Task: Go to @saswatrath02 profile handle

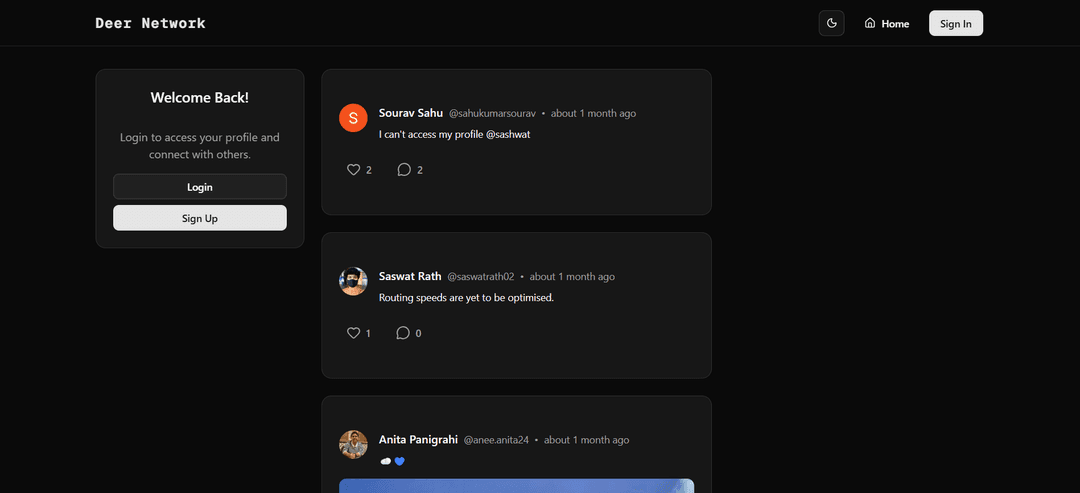Action: pyautogui.click(x=480, y=277)
